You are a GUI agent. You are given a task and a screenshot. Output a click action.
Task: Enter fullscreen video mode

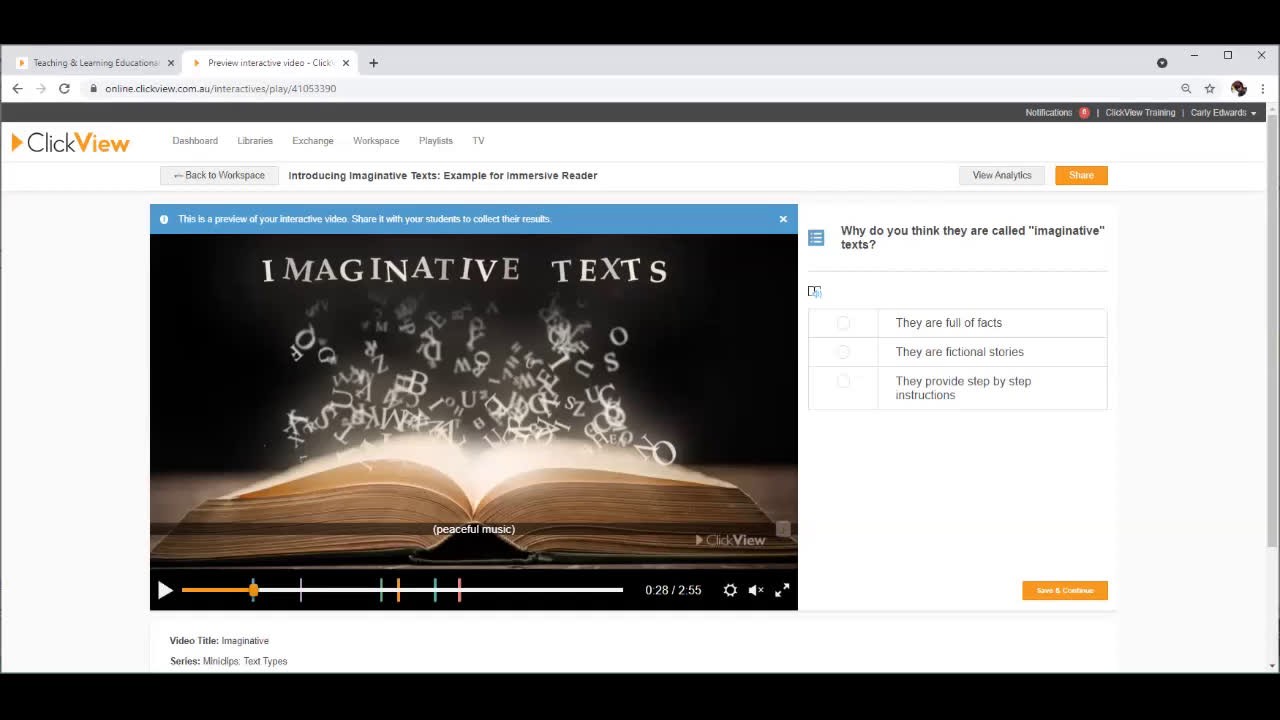[x=782, y=590]
